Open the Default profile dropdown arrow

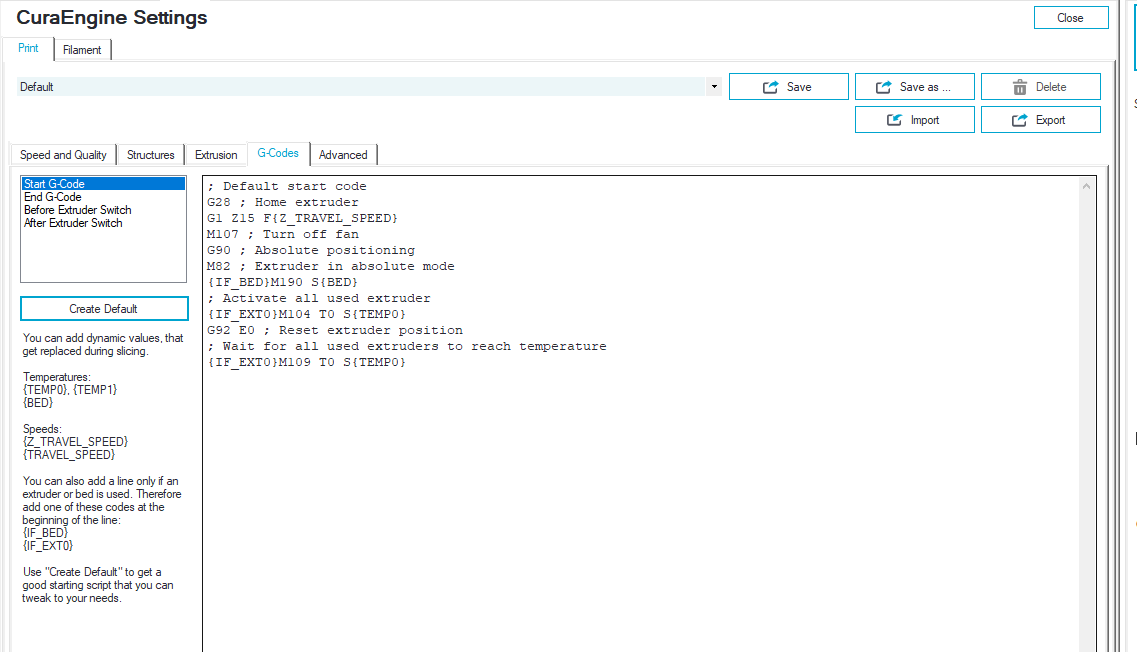point(714,87)
